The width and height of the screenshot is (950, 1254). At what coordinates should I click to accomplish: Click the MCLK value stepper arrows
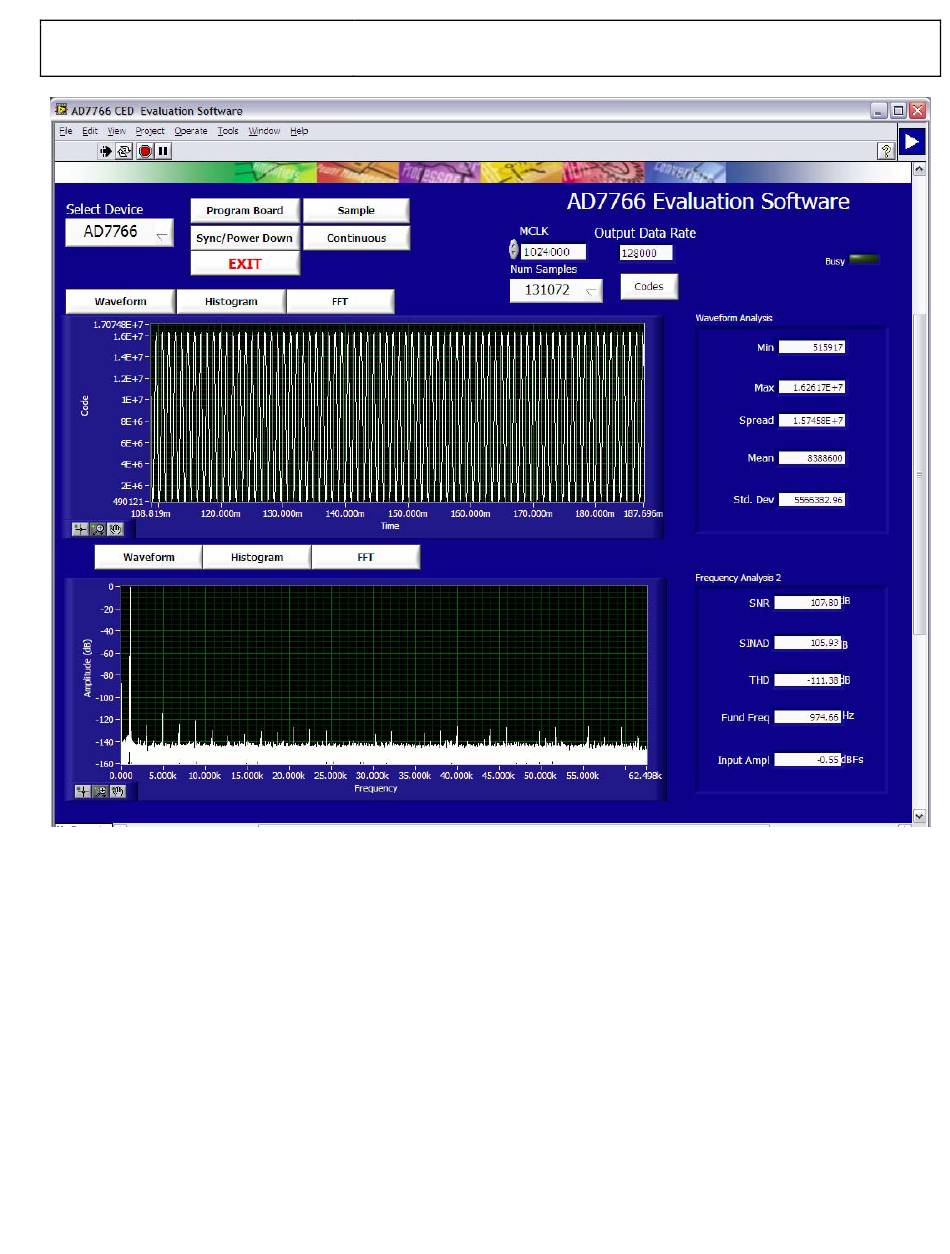pyautogui.click(x=514, y=252)
